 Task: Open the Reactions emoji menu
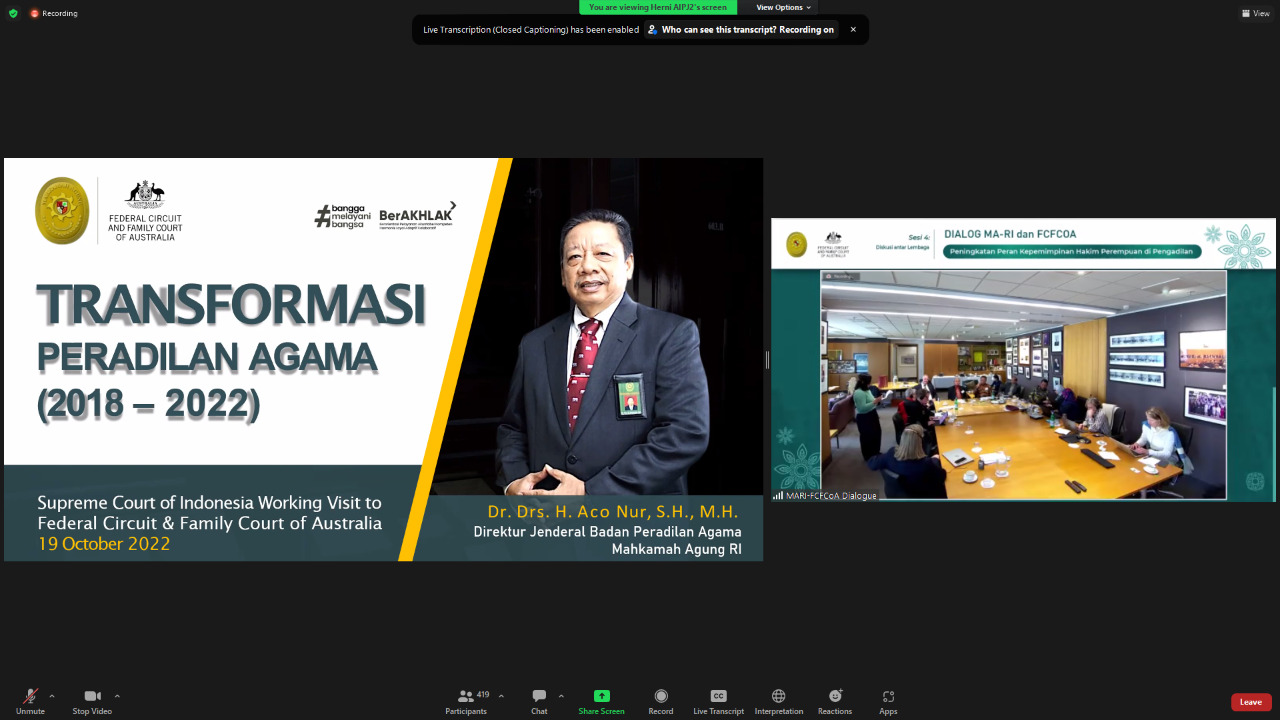[835, 701]
